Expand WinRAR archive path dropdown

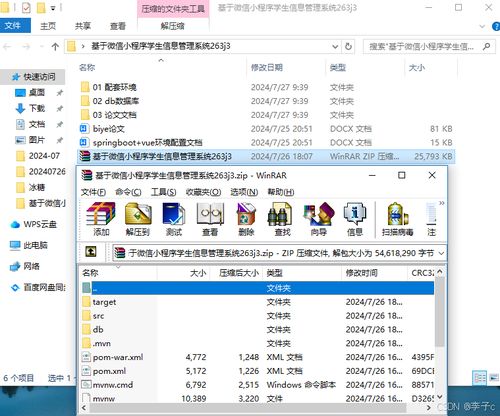[x=441, y=253]
